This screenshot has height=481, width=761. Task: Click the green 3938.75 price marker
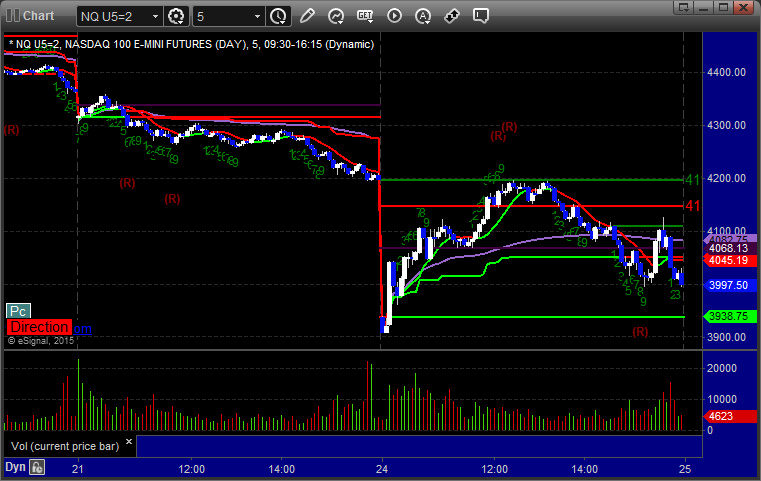click(730, 316)
